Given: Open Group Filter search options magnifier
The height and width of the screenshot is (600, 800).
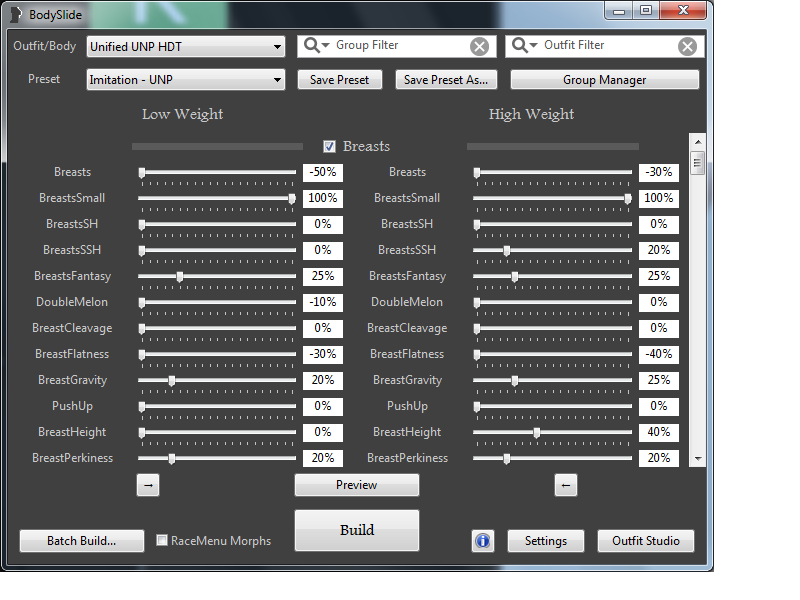Looking at the screenshot, I should [316, 45].
